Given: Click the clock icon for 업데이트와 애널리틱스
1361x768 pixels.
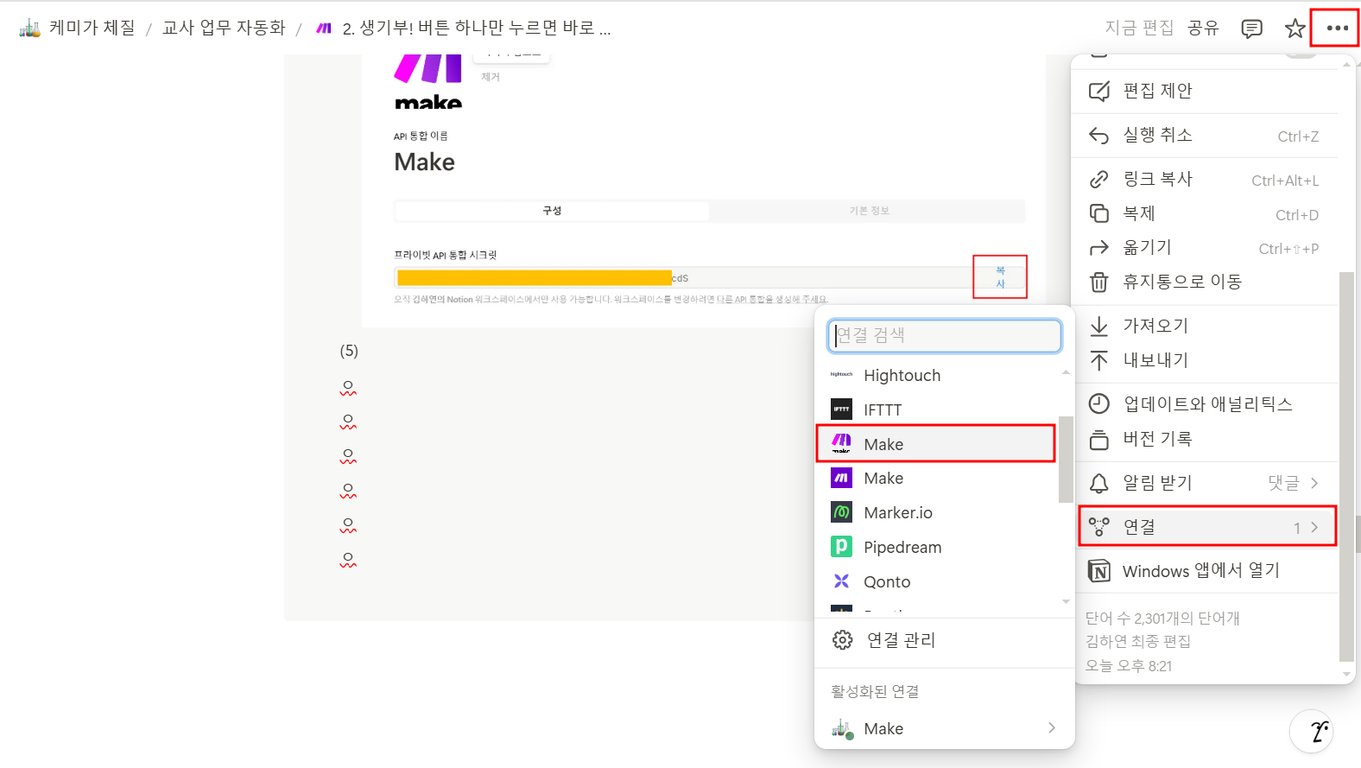Looking at the screenshot, I should [1099, 404].
